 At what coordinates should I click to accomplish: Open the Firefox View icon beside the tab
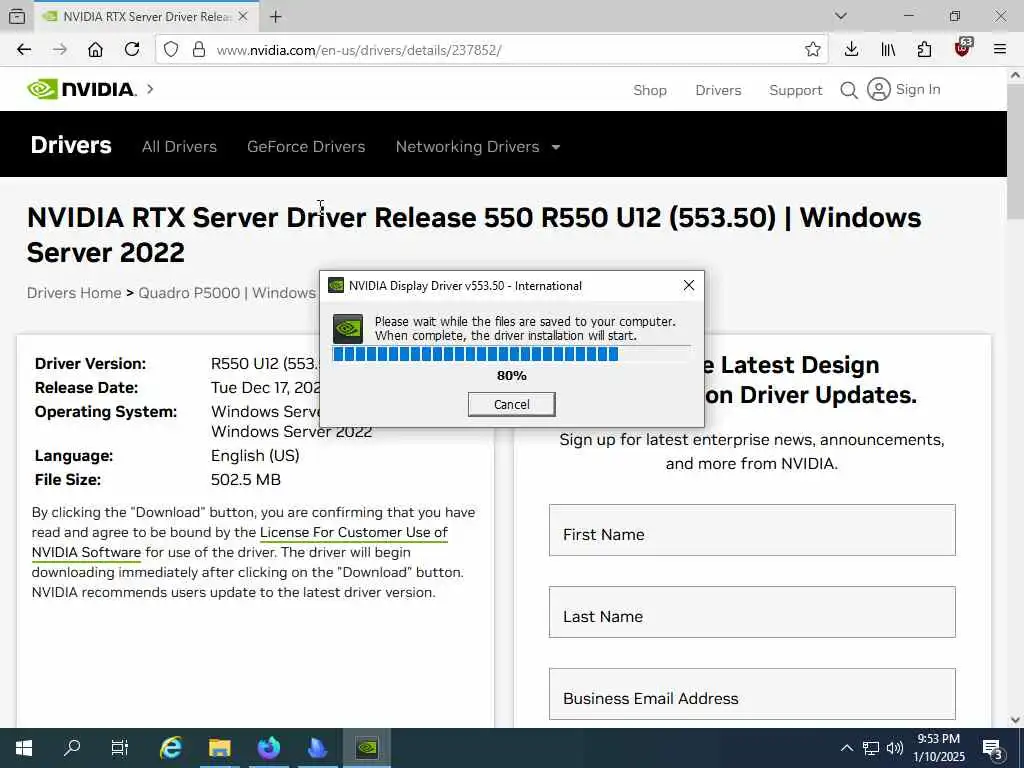18,16
